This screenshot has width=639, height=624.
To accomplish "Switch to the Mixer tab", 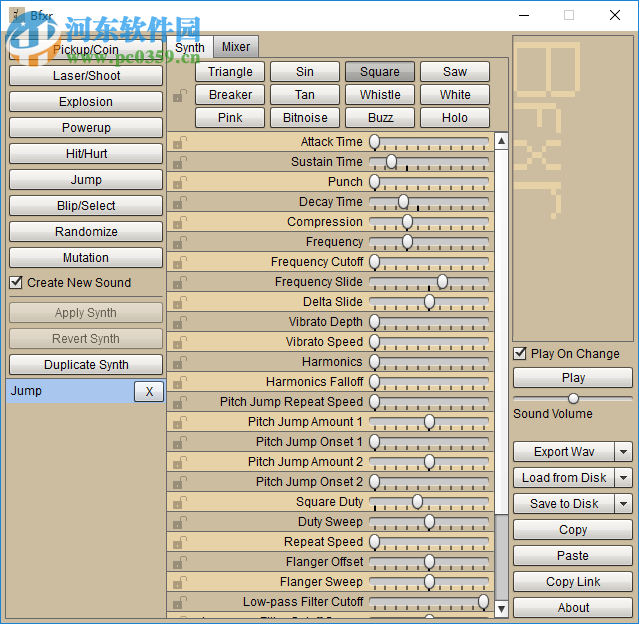I will click(236, 47).
